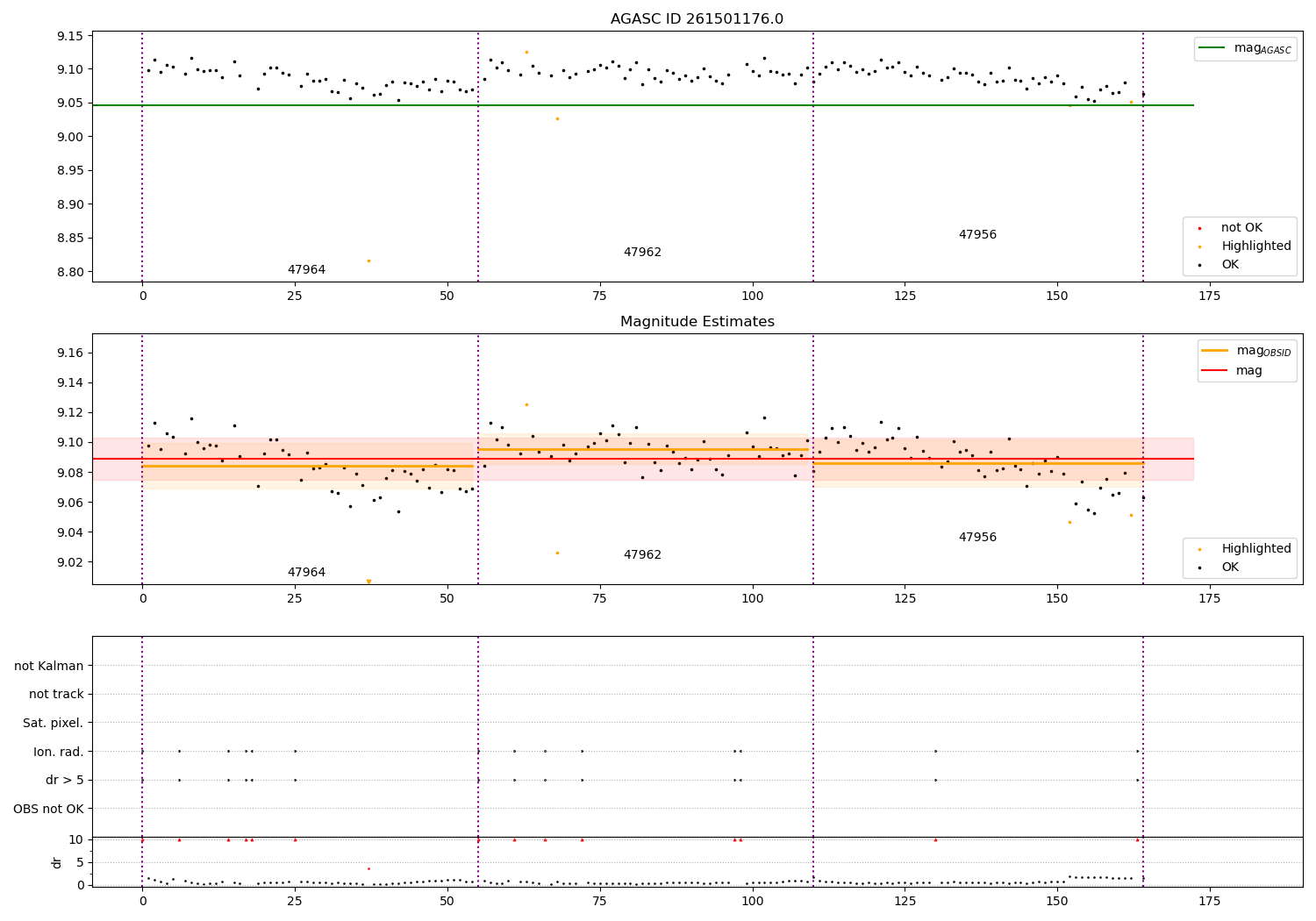1316x921 pixels.
Task: Click the 9.15 tick in top plot
Action: (x=69, y=36)
